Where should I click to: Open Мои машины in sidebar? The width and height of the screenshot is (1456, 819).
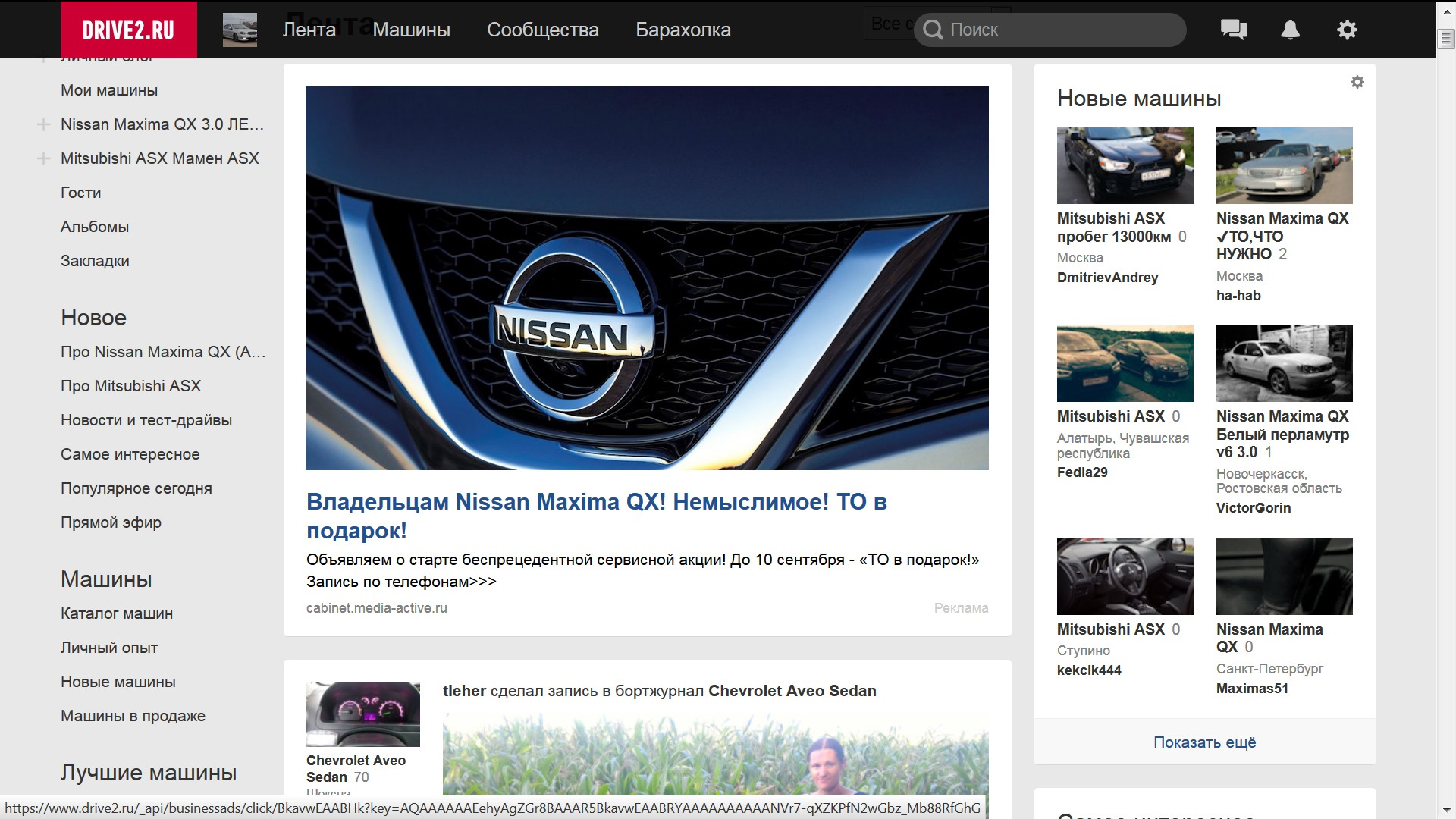coord(109,90)
